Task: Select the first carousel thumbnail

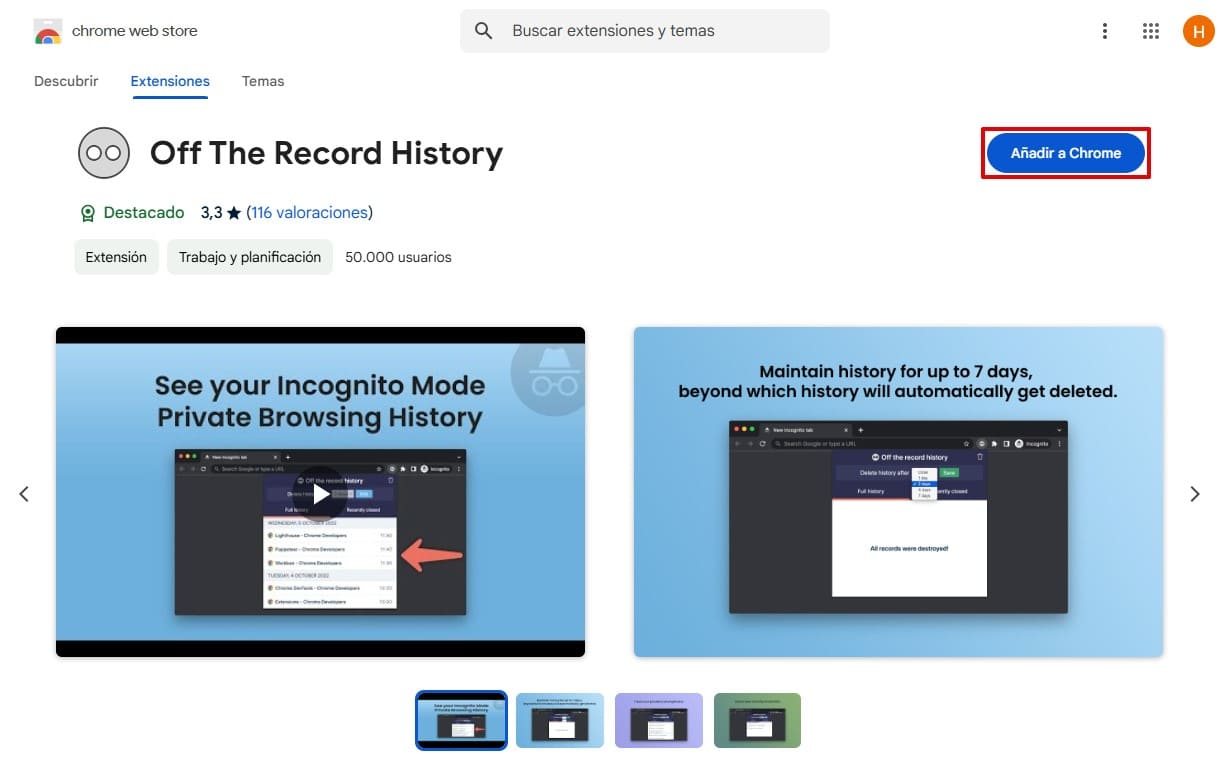Action: [461, 720]
